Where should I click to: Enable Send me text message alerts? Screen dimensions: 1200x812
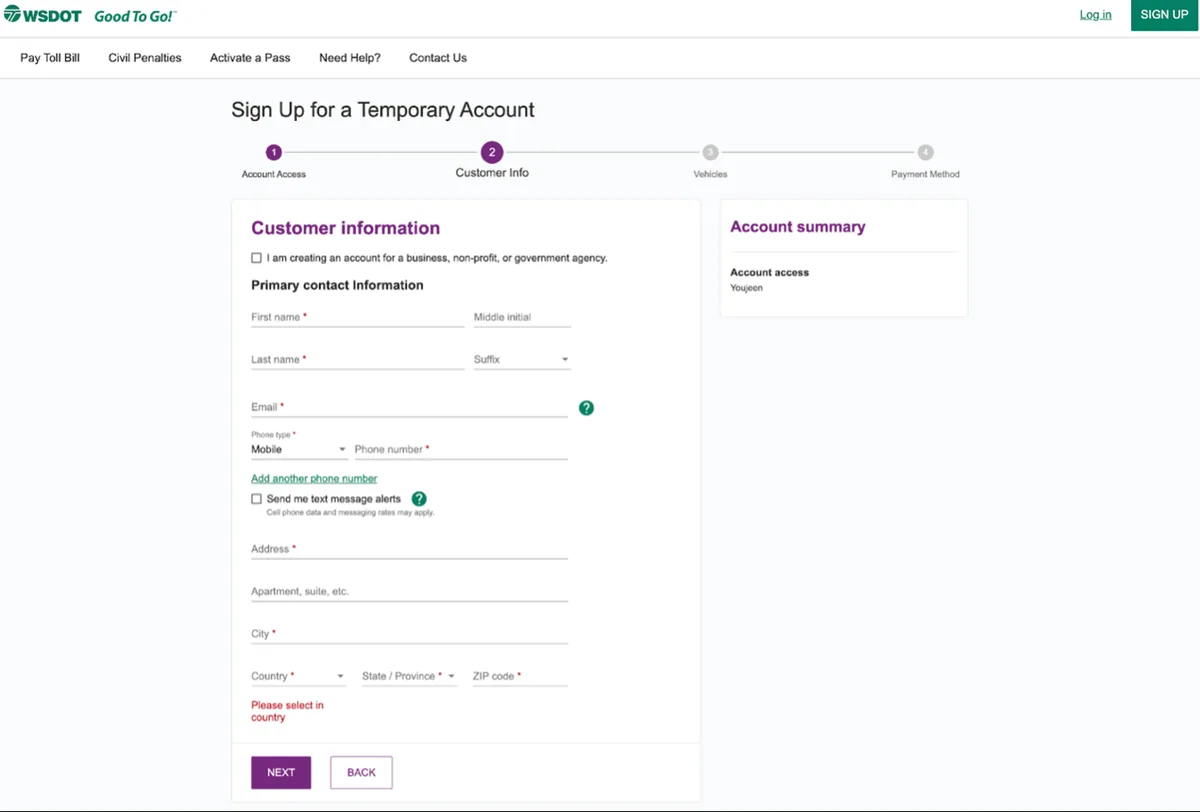(x=256, y=499)
